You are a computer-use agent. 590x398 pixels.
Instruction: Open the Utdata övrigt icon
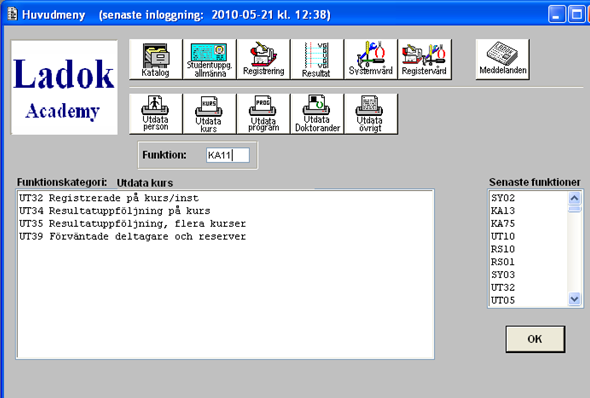pyautogui.click(x=371, y=114)
